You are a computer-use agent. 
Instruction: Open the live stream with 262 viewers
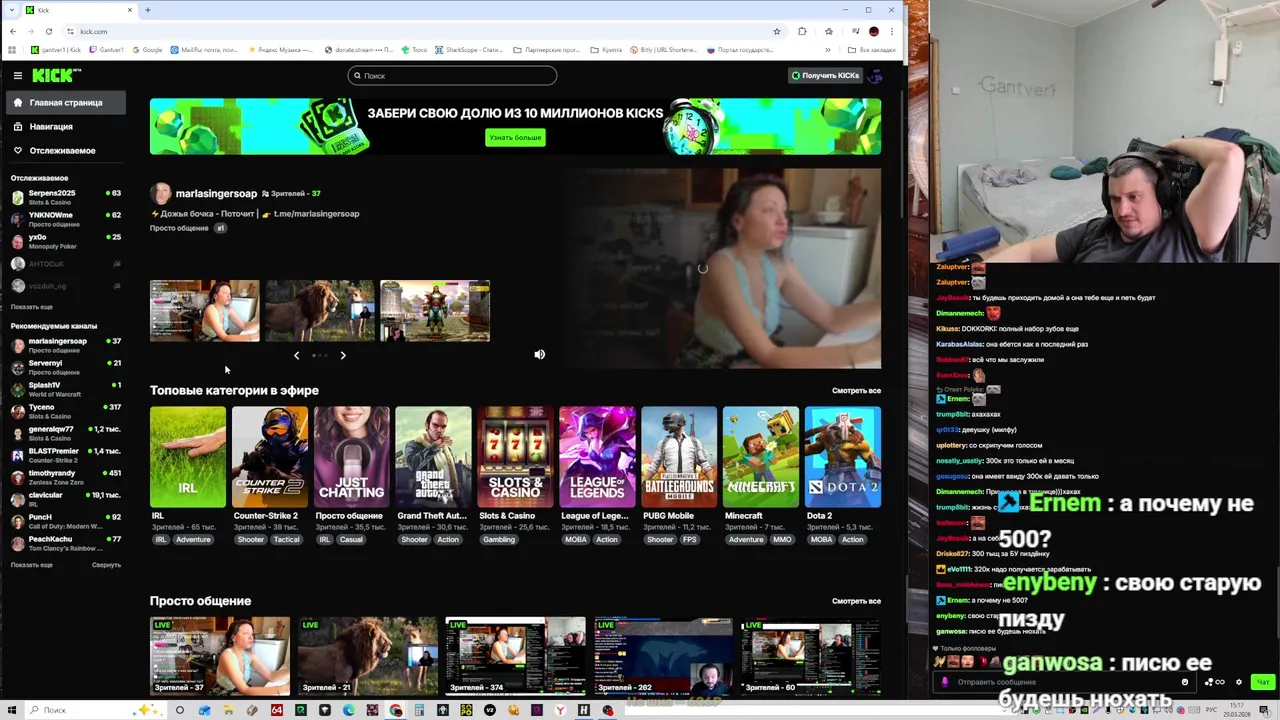coord(663,656)
